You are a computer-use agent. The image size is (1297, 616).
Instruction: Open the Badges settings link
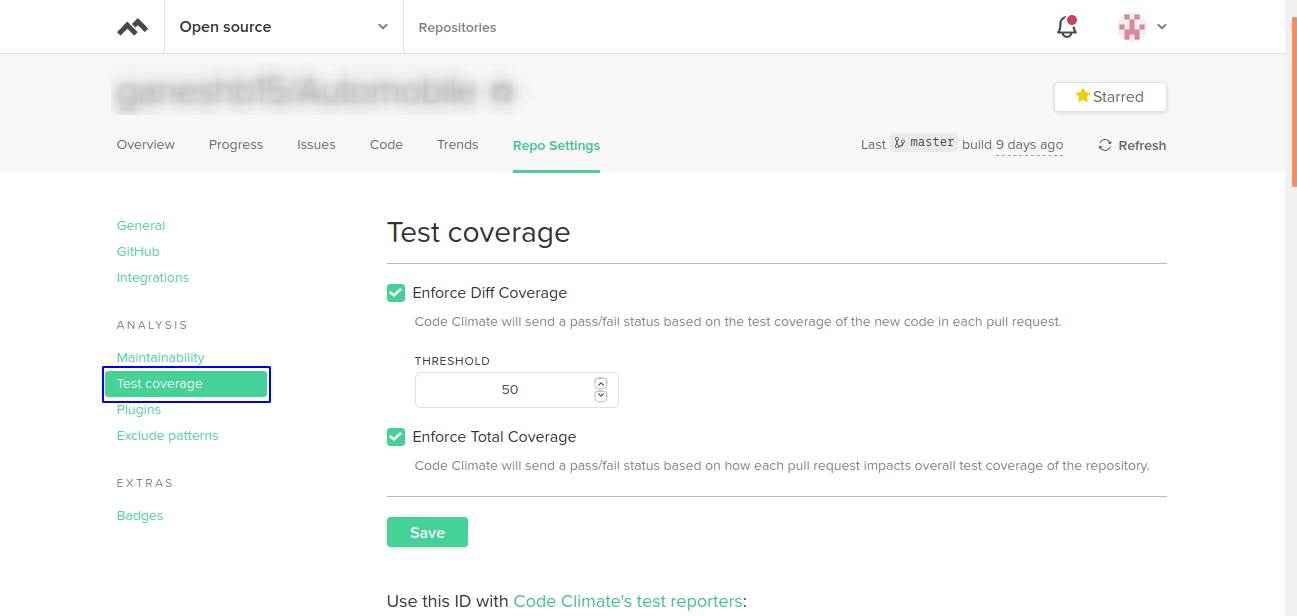pyautogui.click(x=140, y=516)
